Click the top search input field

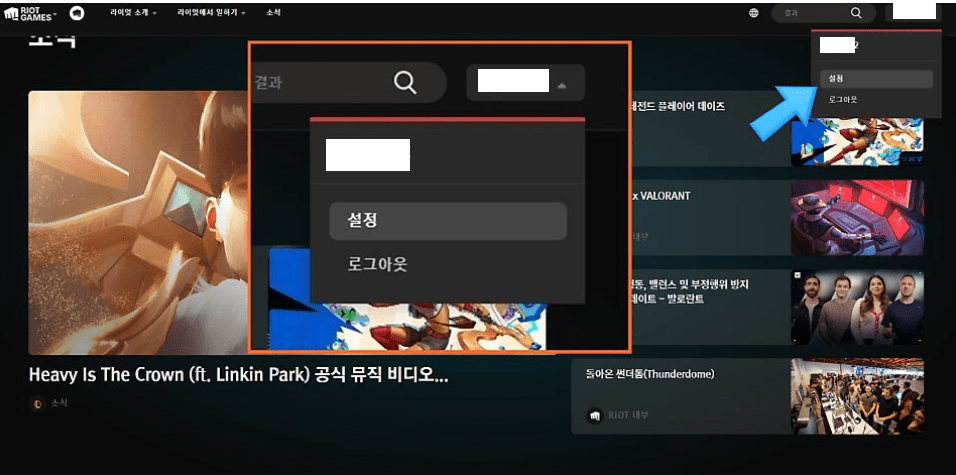tap(812, 13)
